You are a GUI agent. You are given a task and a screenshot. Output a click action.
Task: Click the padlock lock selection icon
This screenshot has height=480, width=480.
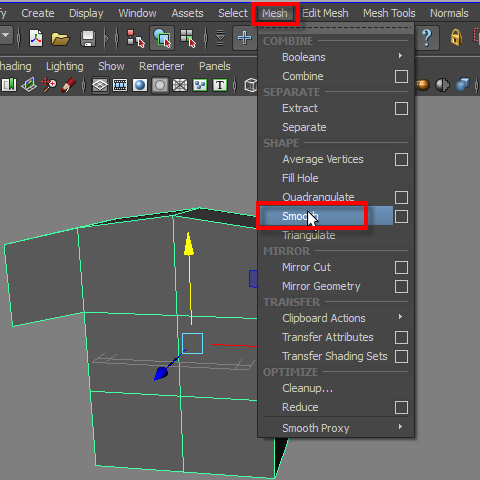[456, 37]
